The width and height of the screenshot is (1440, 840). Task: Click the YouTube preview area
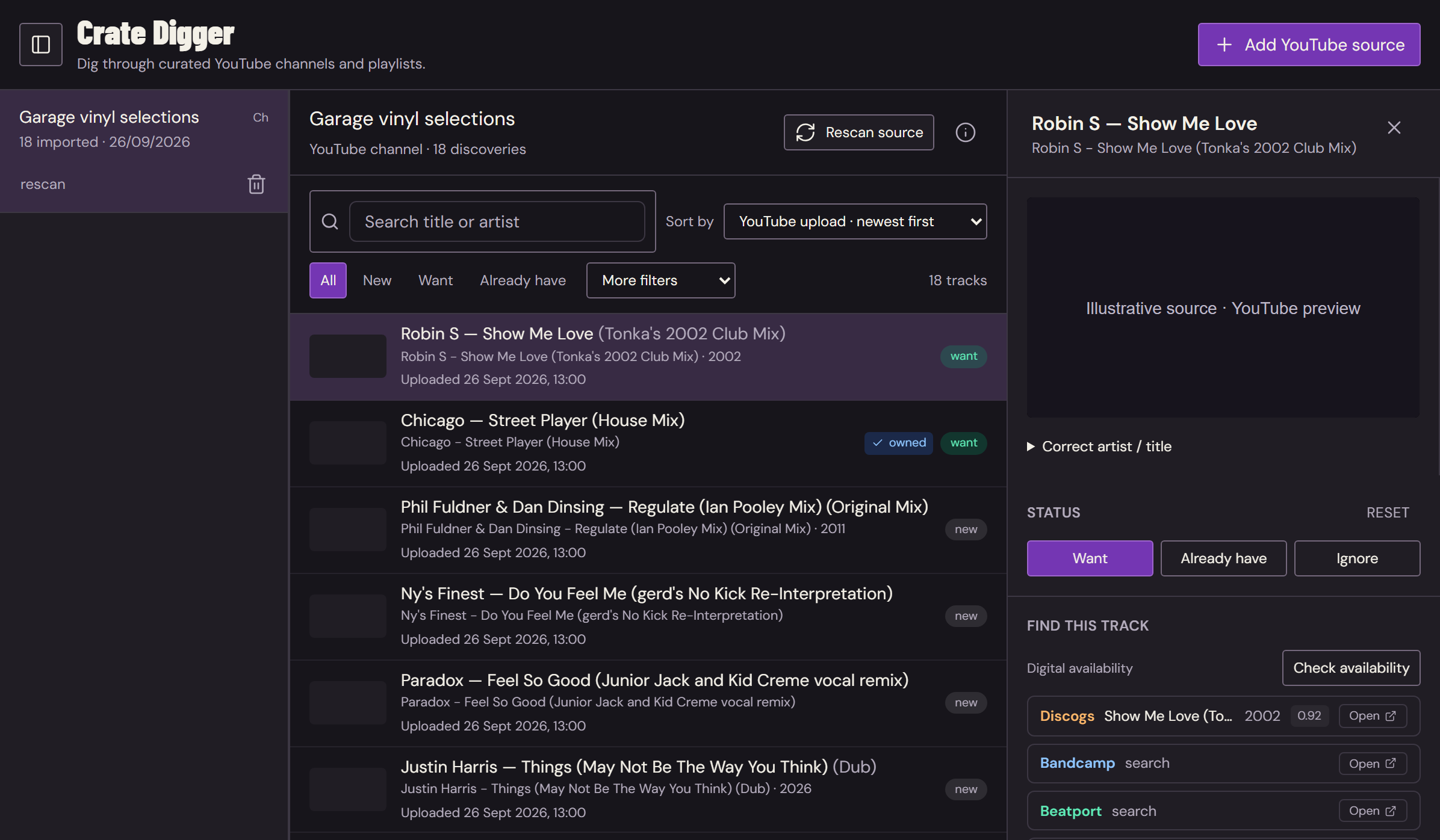[x=1223, y=307]
